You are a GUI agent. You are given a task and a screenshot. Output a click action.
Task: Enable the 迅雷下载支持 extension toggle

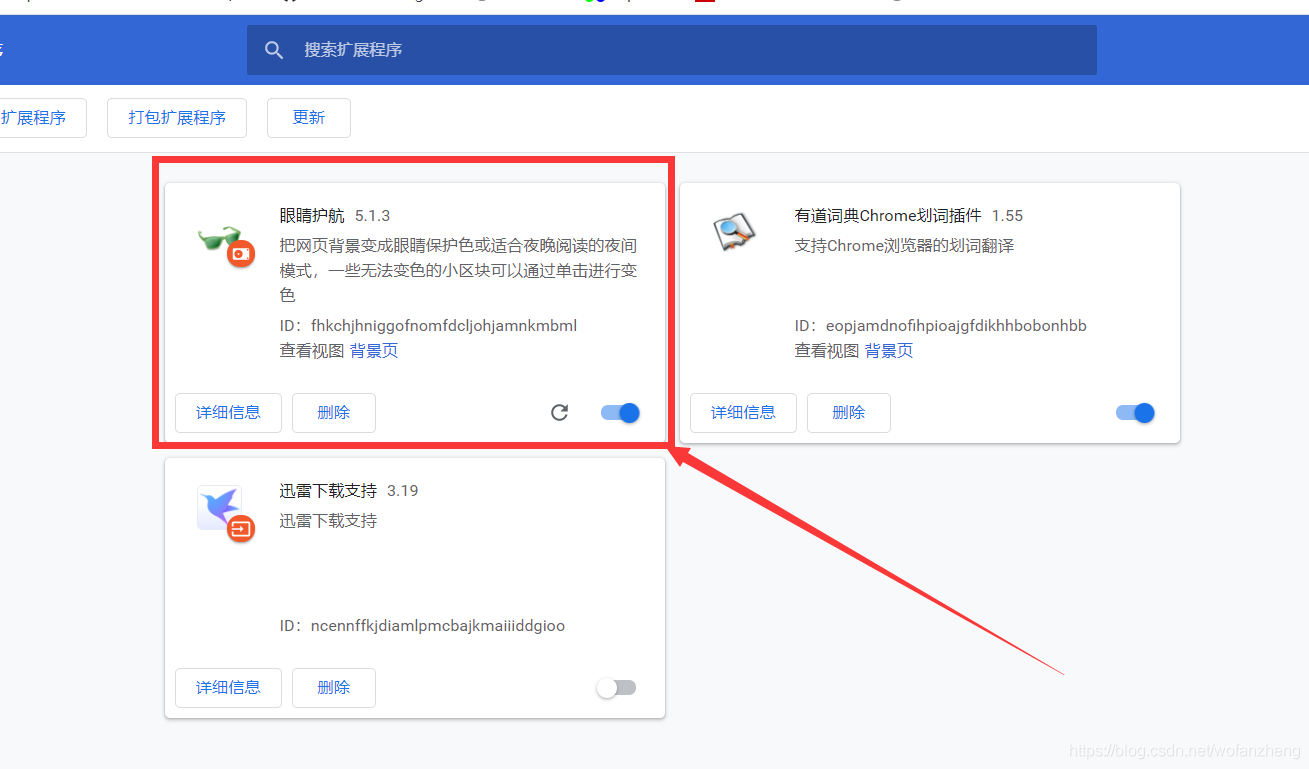[616, 687]
